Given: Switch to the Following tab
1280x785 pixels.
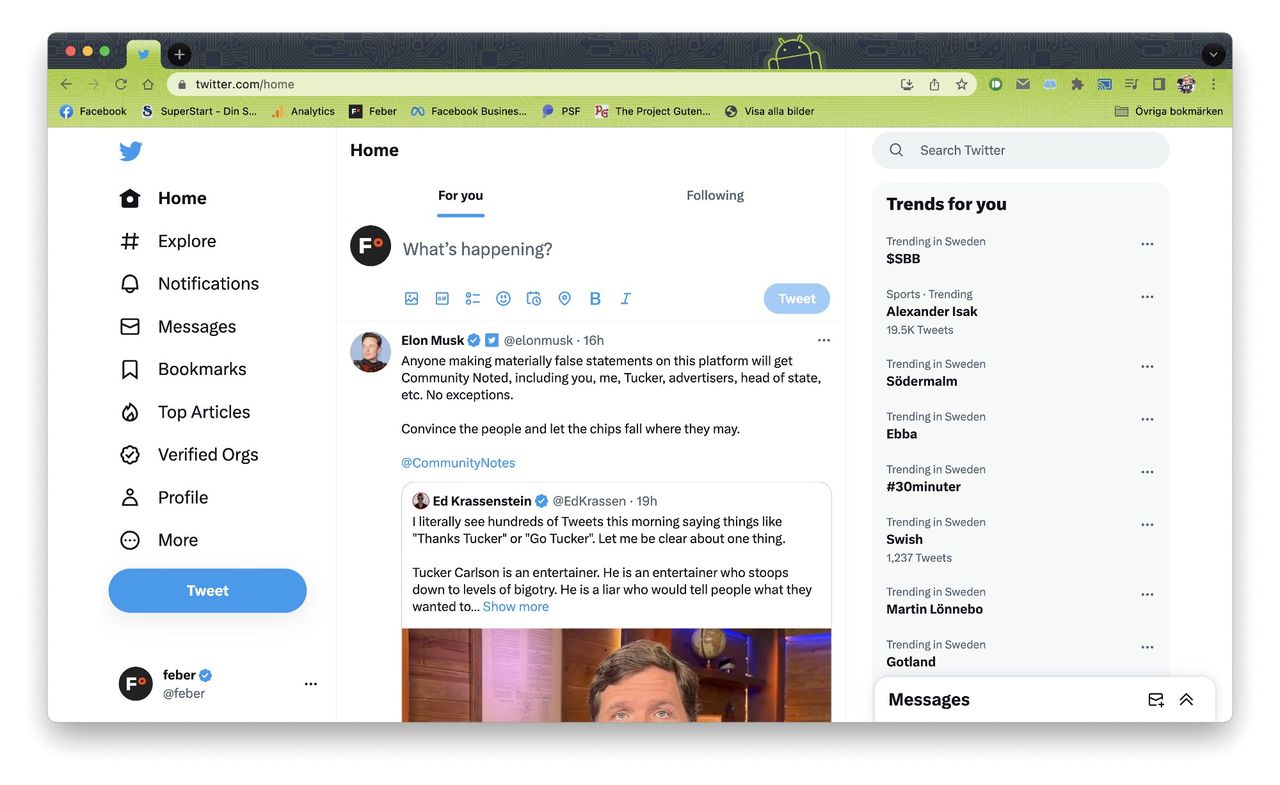Looking at the screenshot, I should click(715, 196).
